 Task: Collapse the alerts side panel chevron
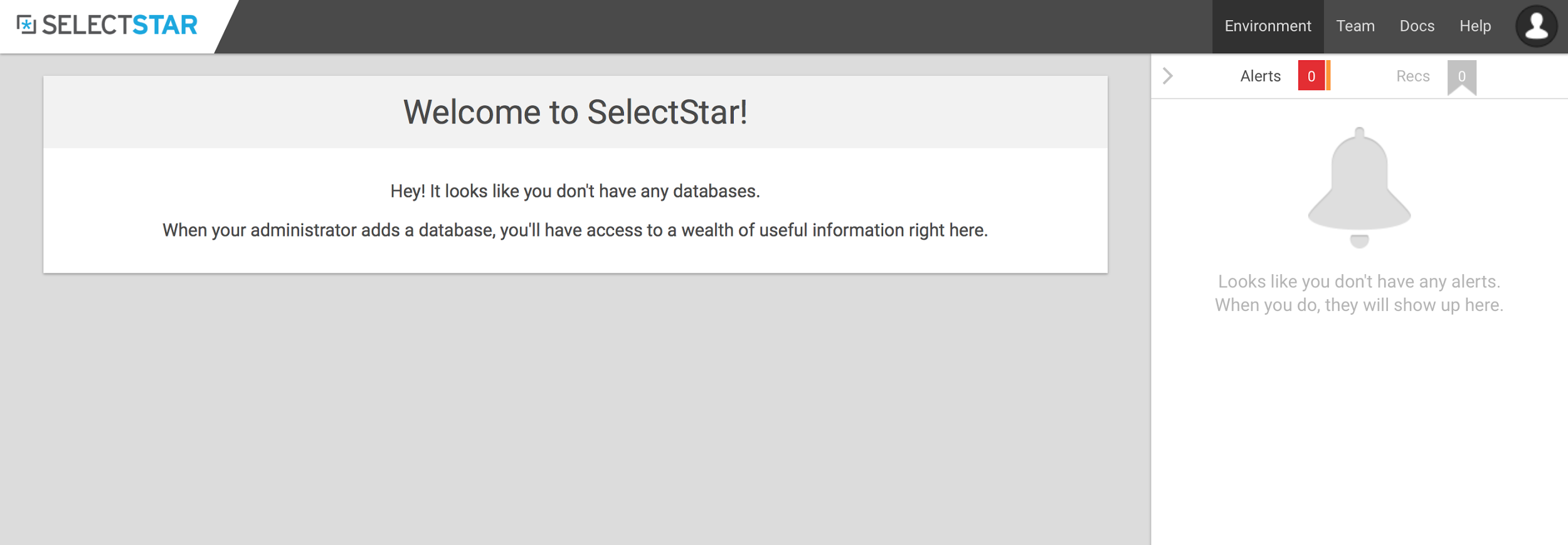click(1167, 76)
